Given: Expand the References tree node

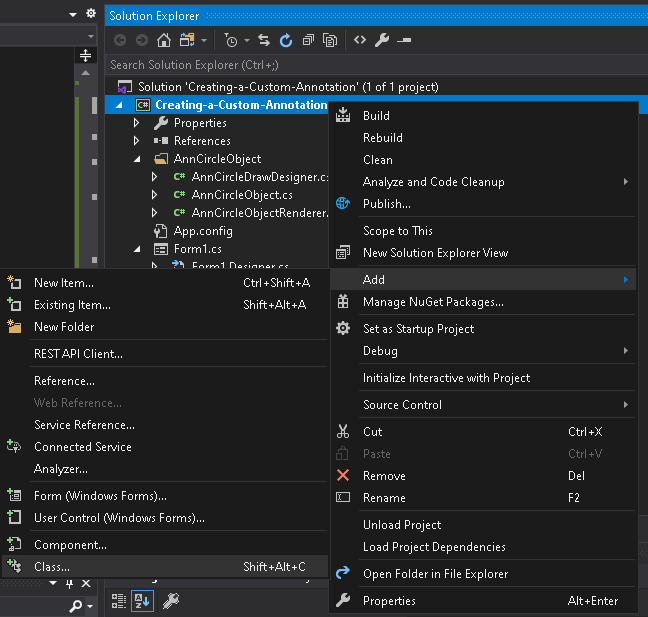Looking at the screenshot, I should (x=136, y=141).
